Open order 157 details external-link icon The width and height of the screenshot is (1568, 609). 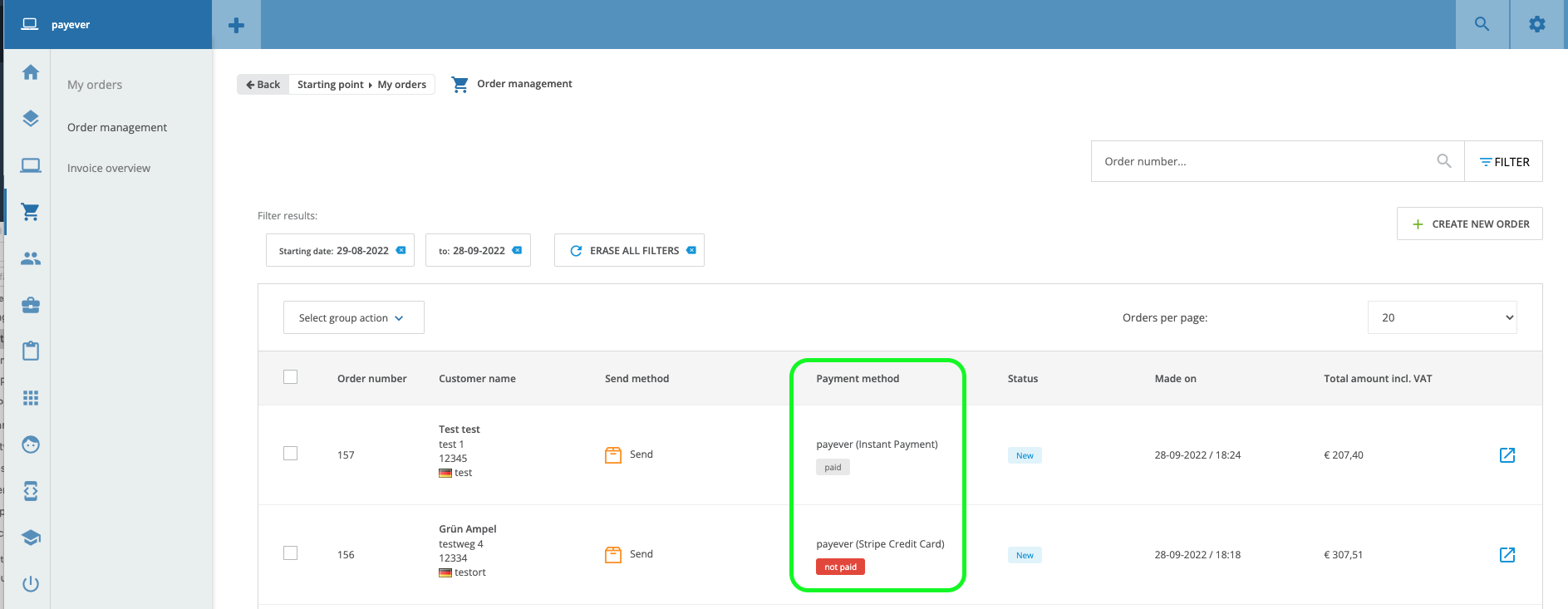click(x=1507, y=455)
